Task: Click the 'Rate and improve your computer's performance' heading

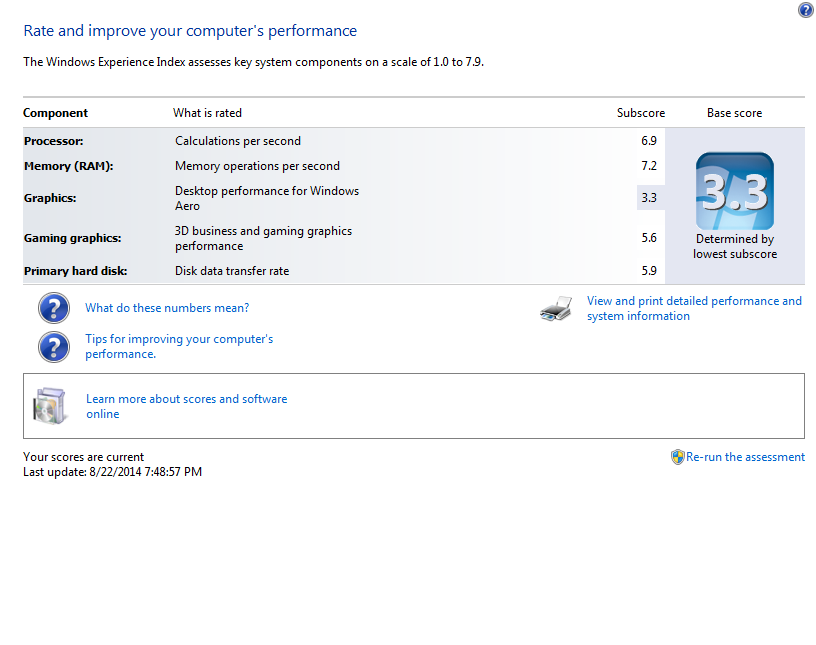Action: click(190, 31)
